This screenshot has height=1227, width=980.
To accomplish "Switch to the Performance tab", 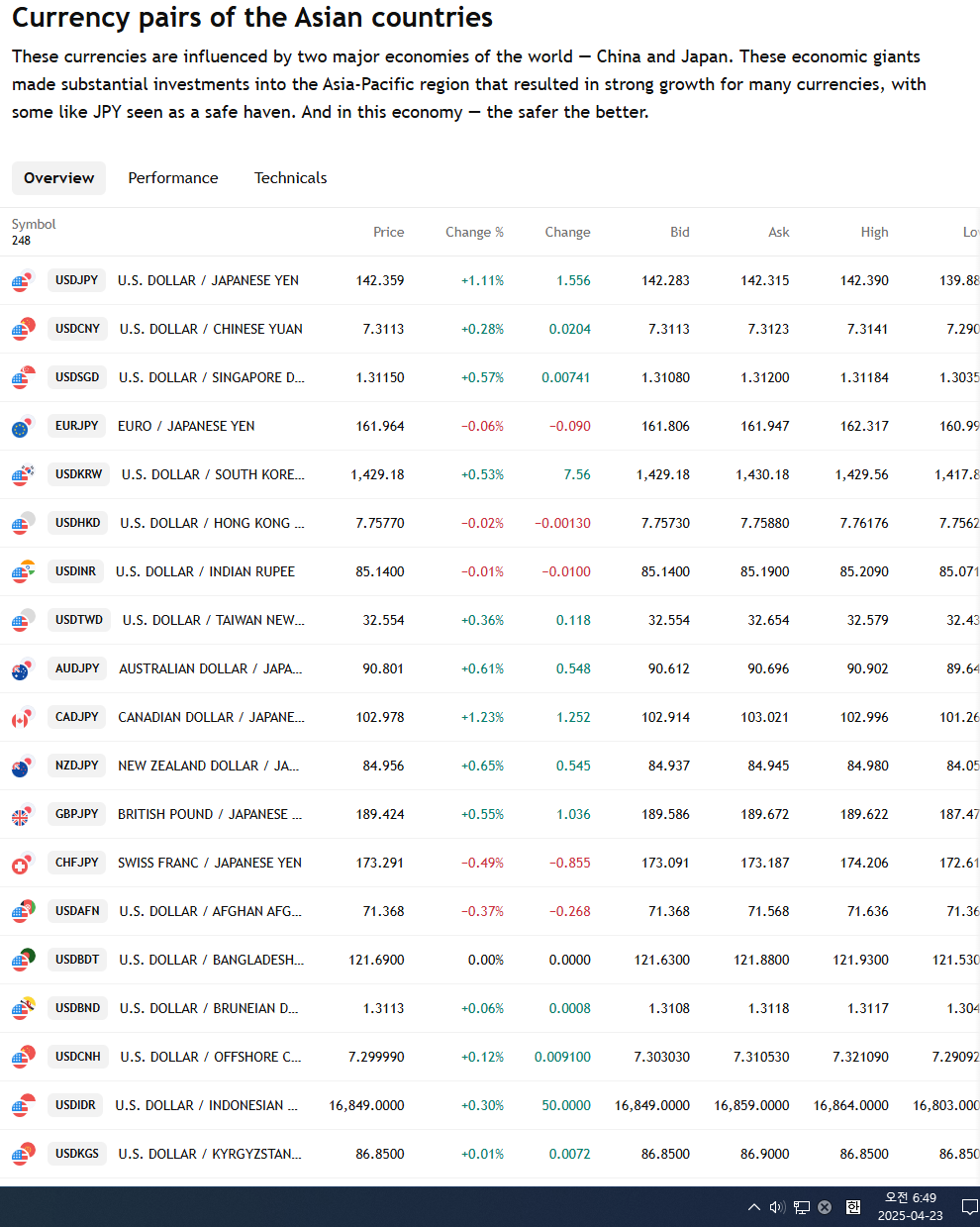I will coord(173,178).
